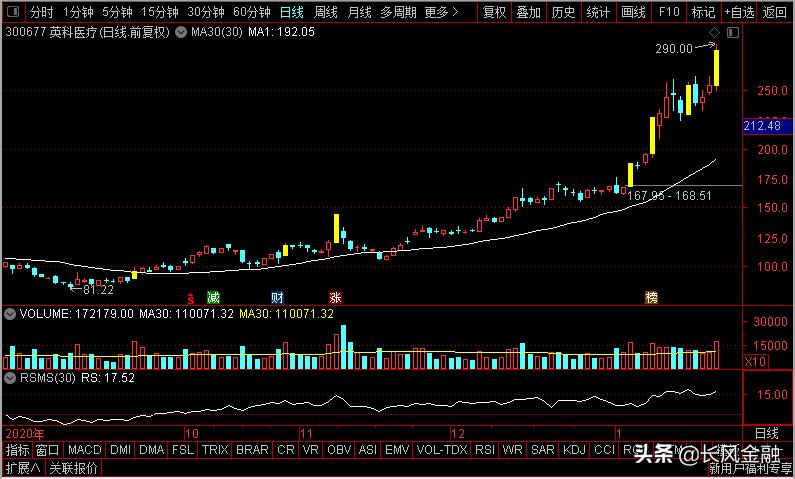The width and height of the screenshot is (795, 479).
Task: Open the 指标 indicator menu
Action: click(x=17, y=450)
